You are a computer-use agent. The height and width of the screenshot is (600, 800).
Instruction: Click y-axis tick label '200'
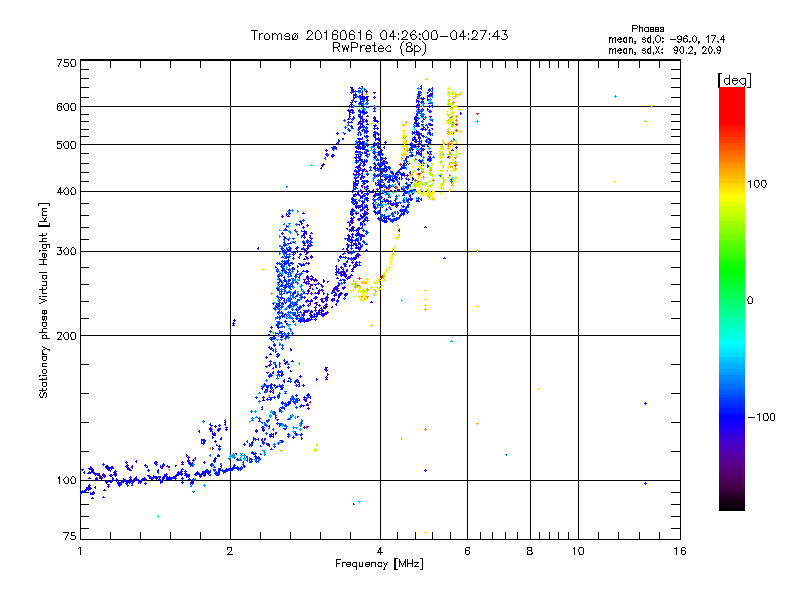[x=66, y=336]
